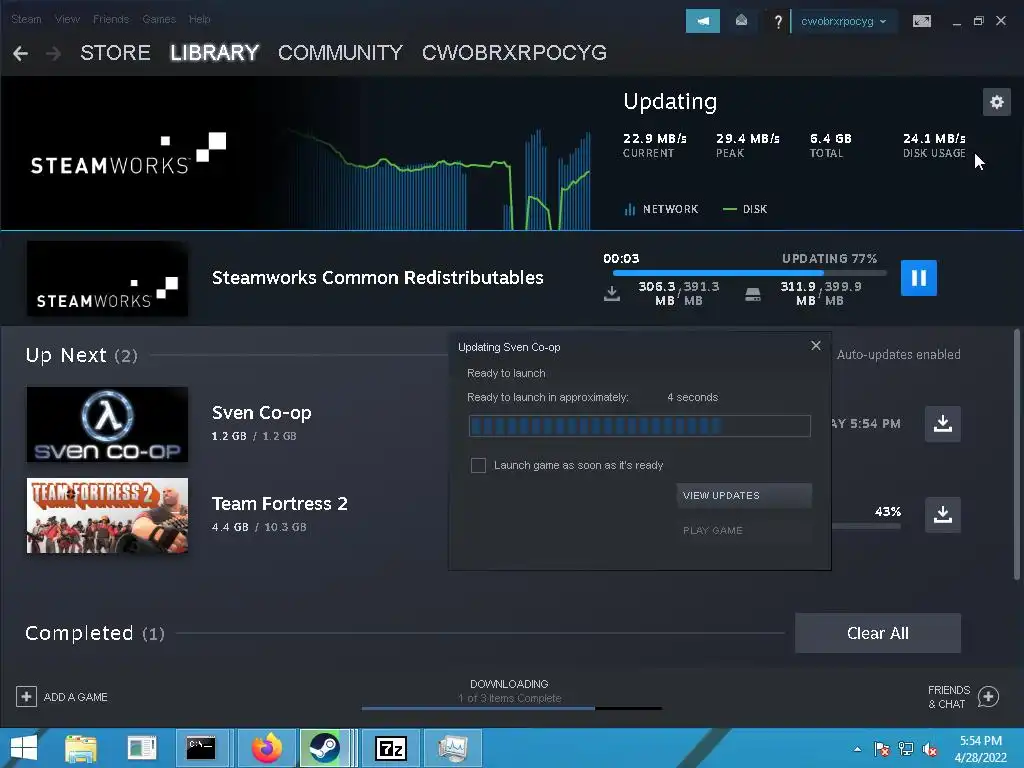Open the View menu

point(67,19)
